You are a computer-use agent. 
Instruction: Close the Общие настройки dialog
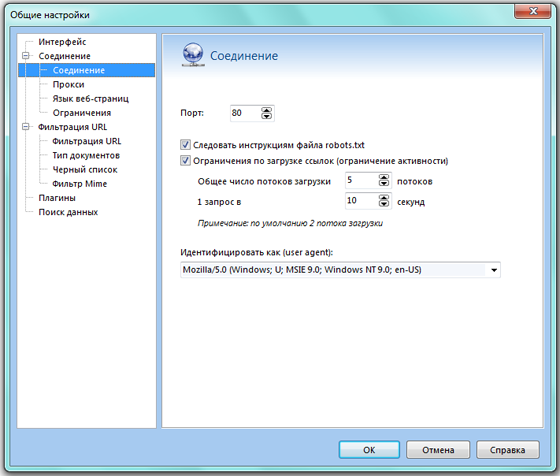click(x=533, y=11)
